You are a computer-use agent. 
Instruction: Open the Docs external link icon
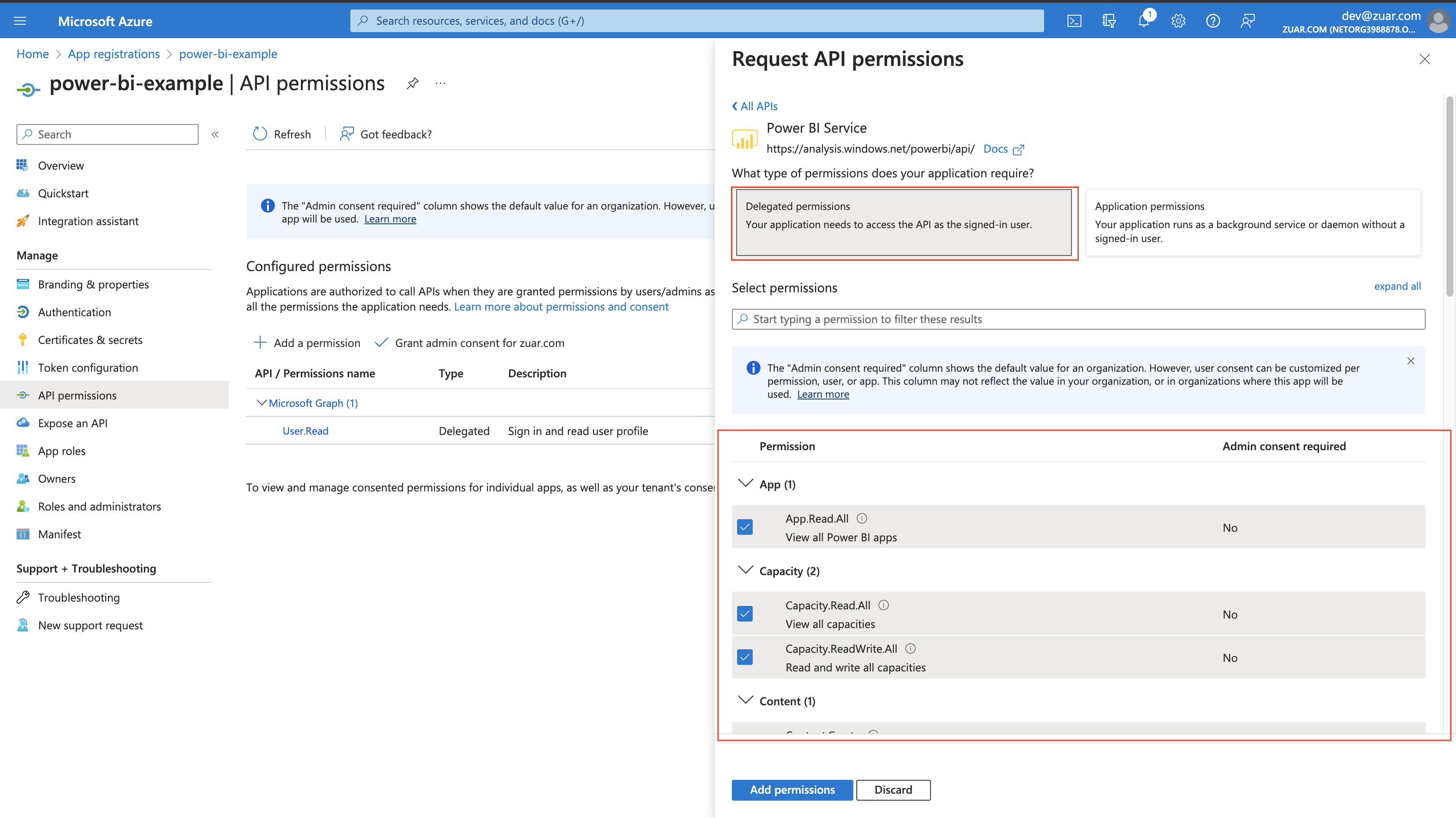pos(1018,150)
